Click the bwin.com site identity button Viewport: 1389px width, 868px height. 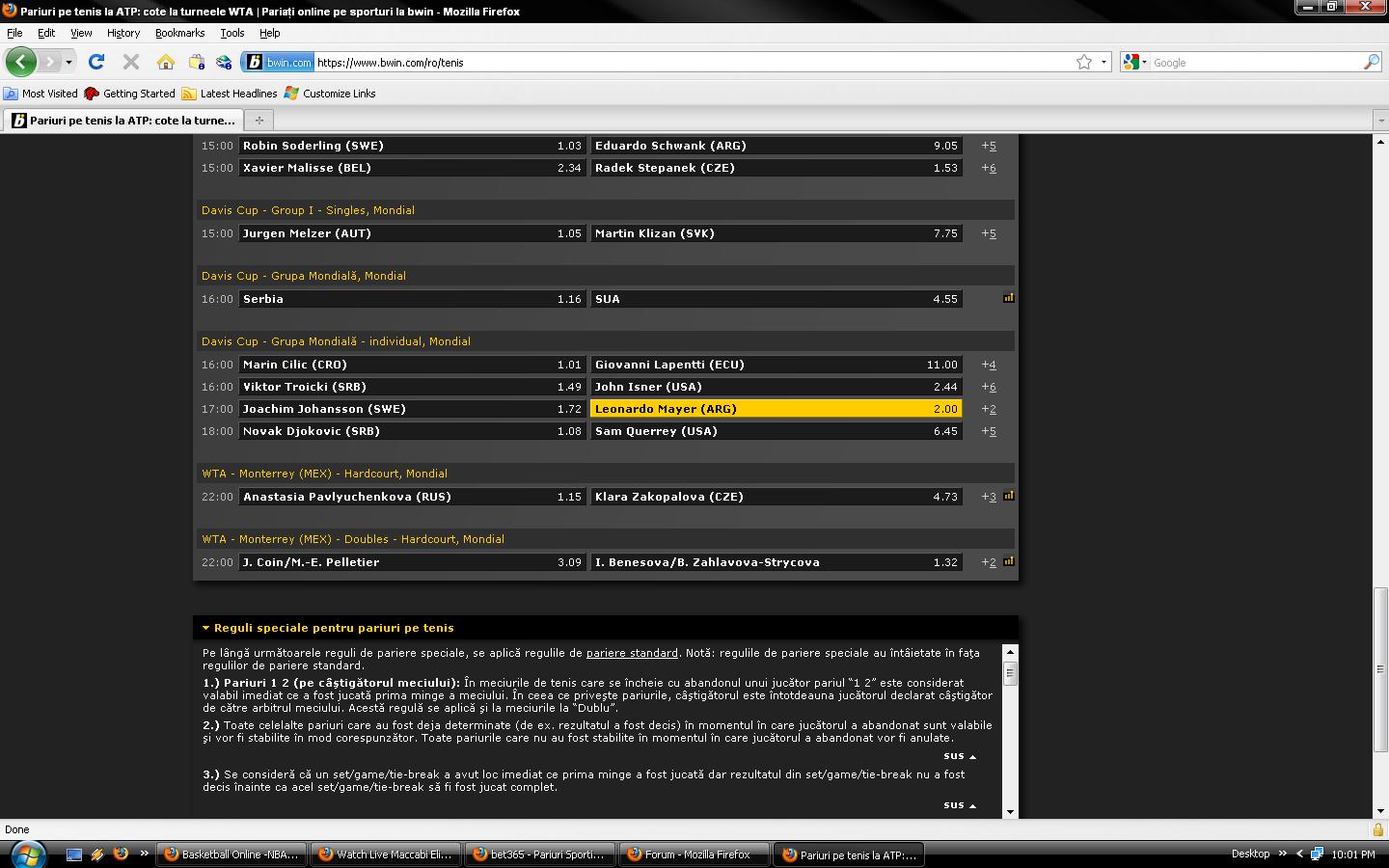[x=278, y=62]
